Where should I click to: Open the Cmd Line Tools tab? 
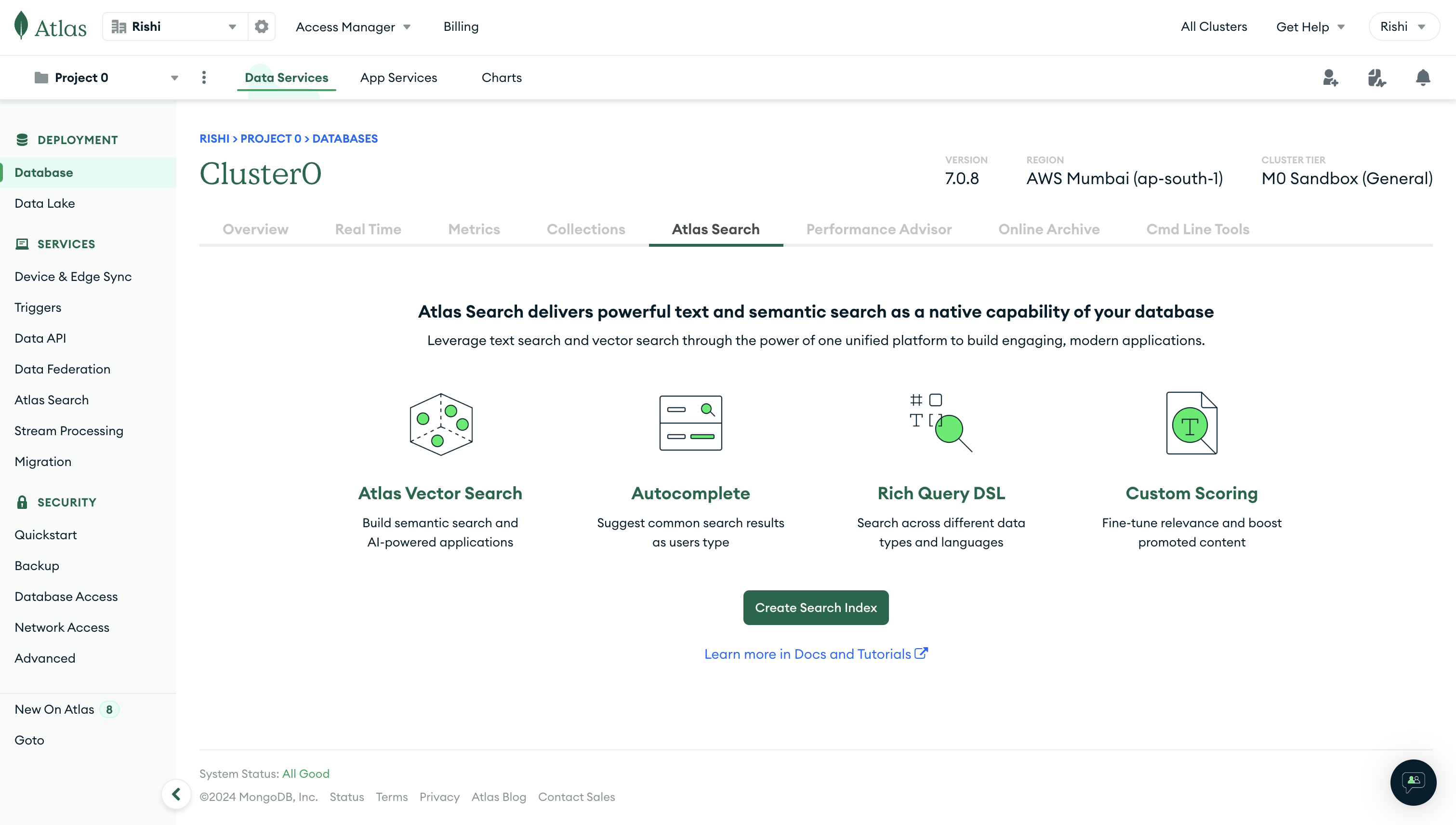pyautogui.click(x=1198, y=229)
